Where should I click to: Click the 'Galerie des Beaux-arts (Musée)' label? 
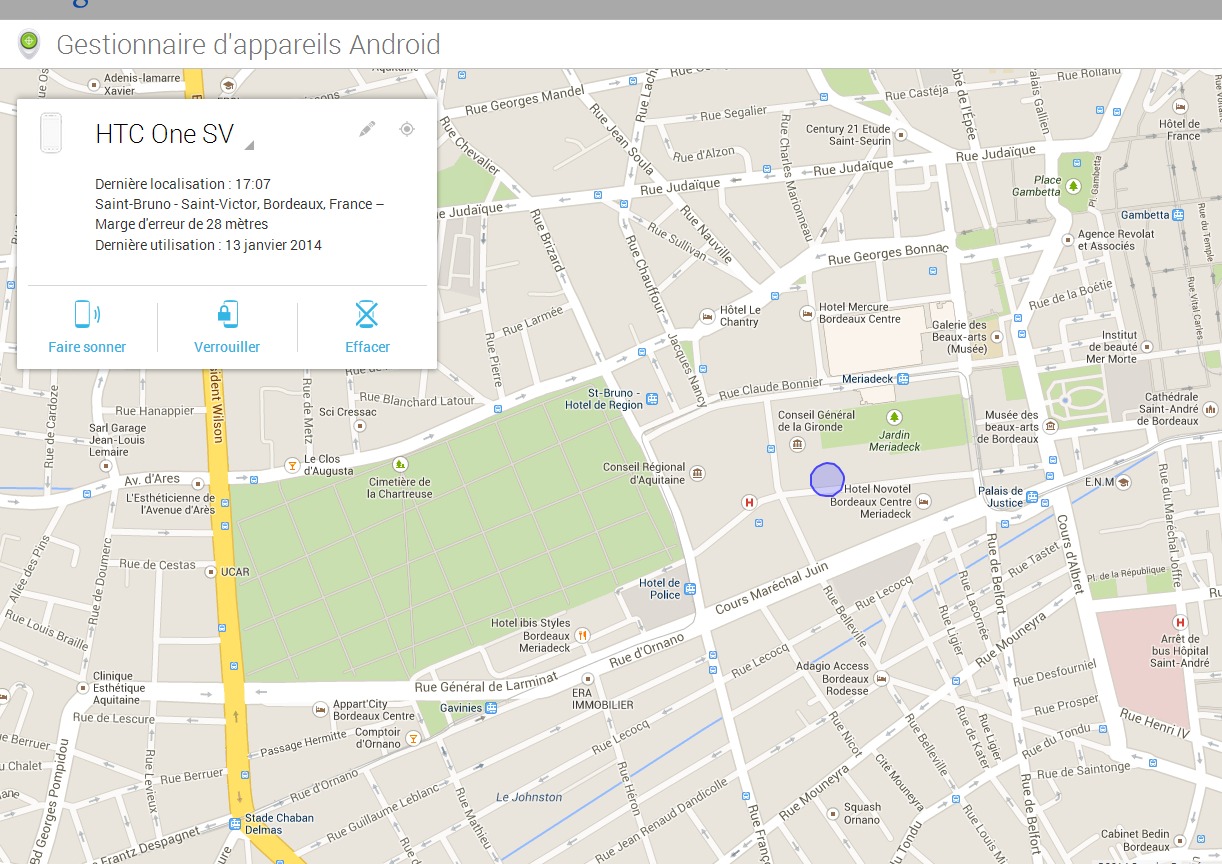coord(959,337)
